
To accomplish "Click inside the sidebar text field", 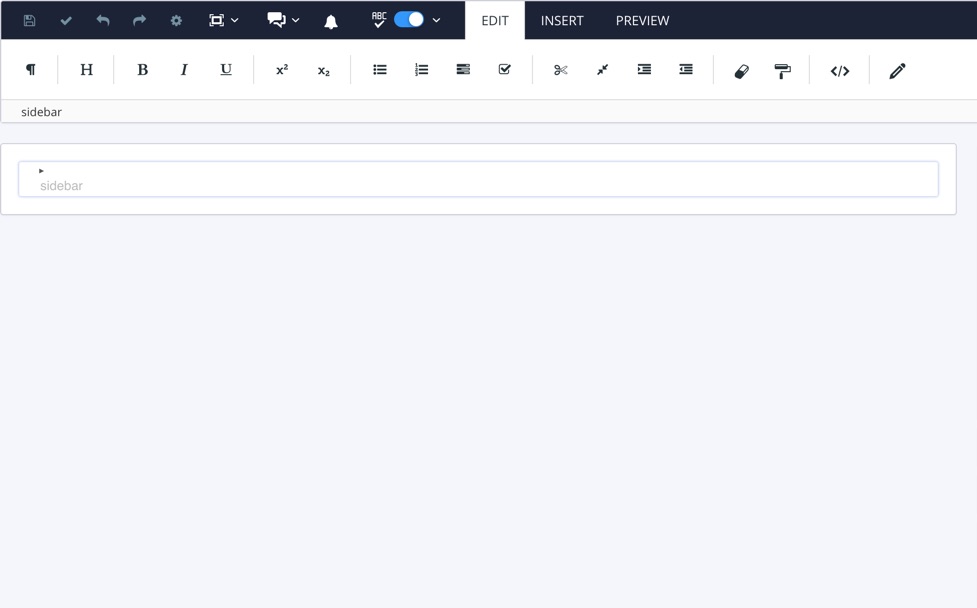I will click(x=478, y=185).
